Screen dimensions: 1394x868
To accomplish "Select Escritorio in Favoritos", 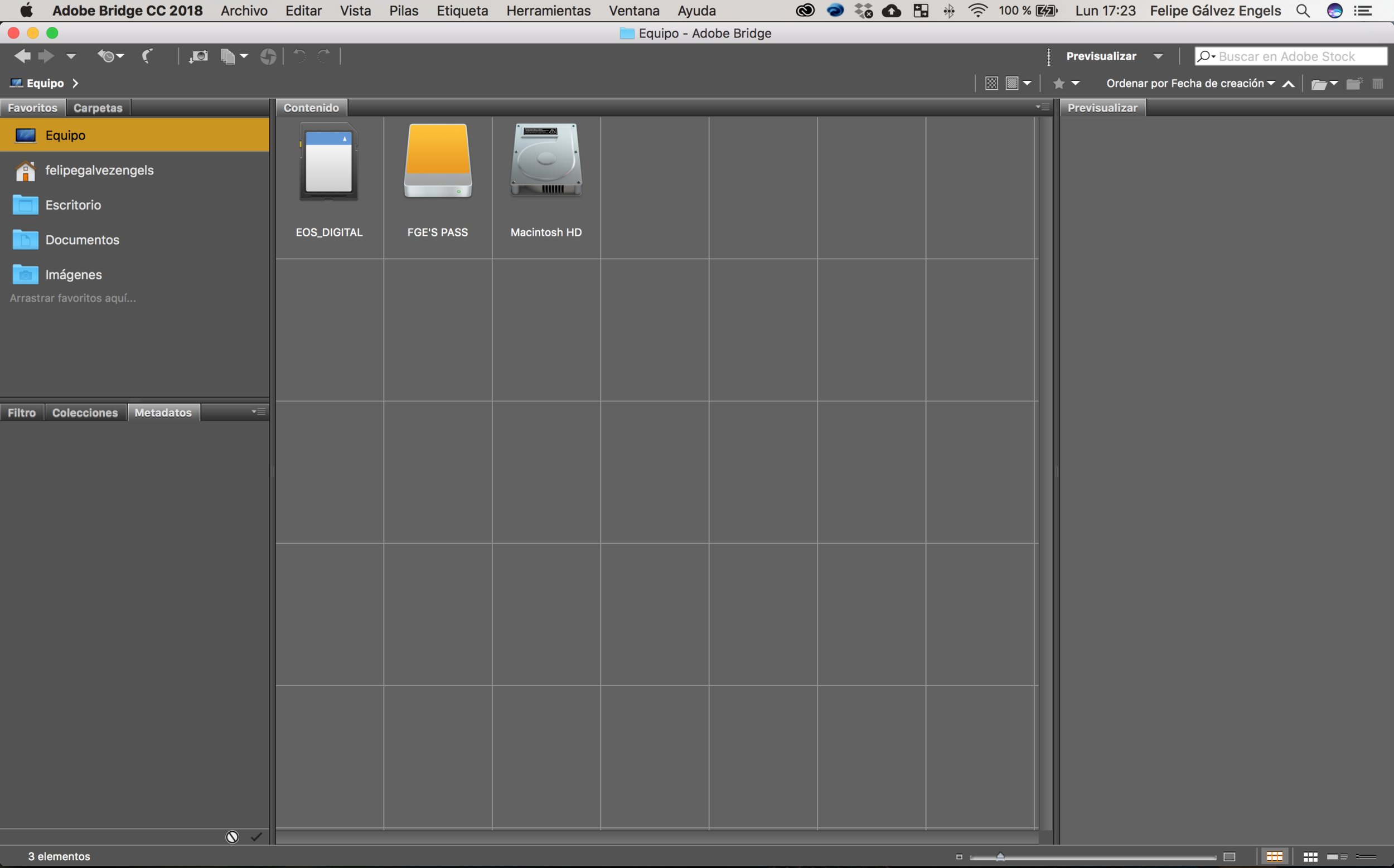I will click(x=73, y=205).
